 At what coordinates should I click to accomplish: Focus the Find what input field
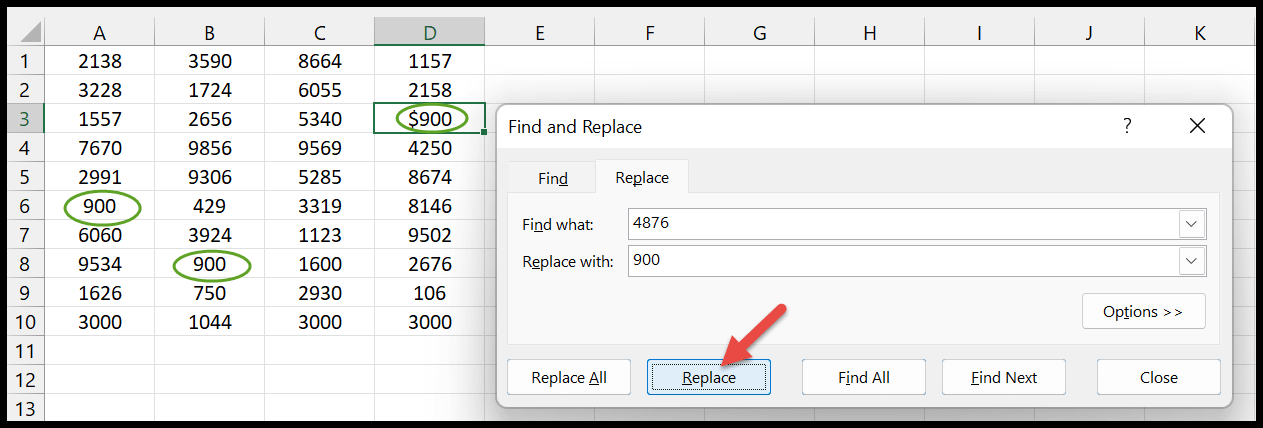coord(904,224)
